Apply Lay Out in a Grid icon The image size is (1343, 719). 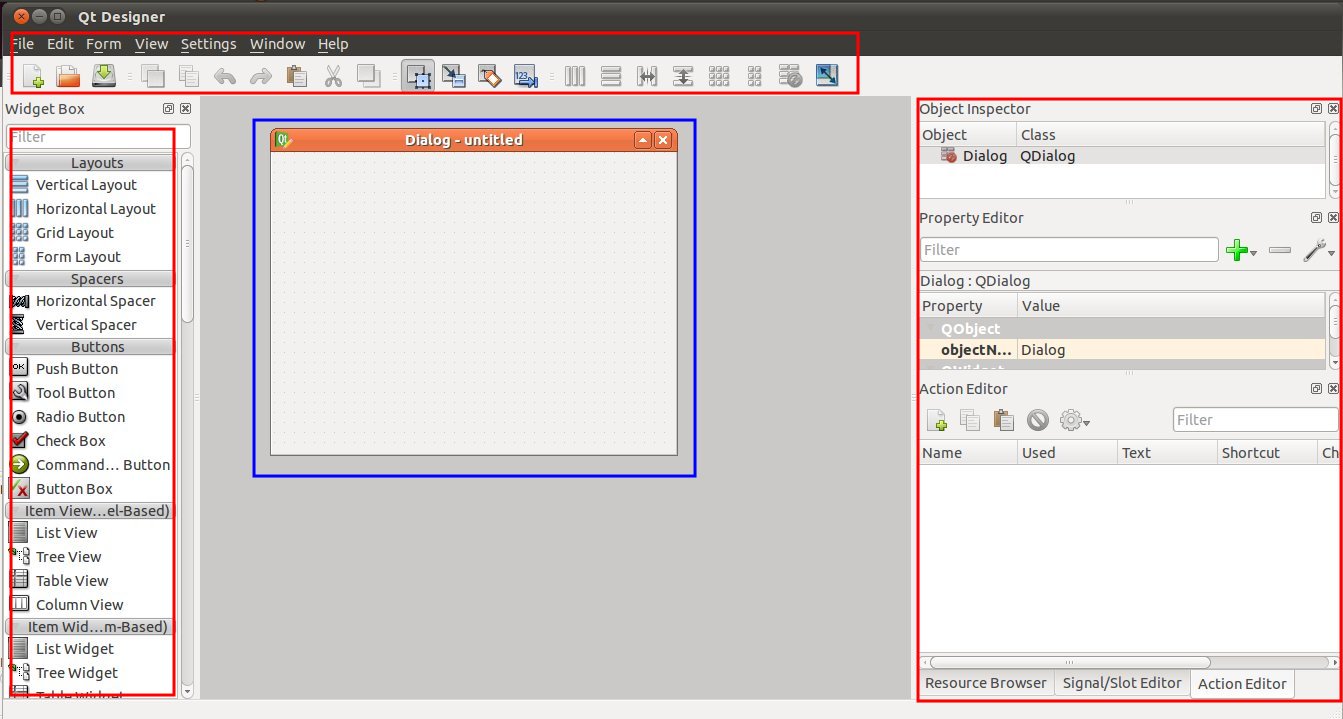point(718,76)
